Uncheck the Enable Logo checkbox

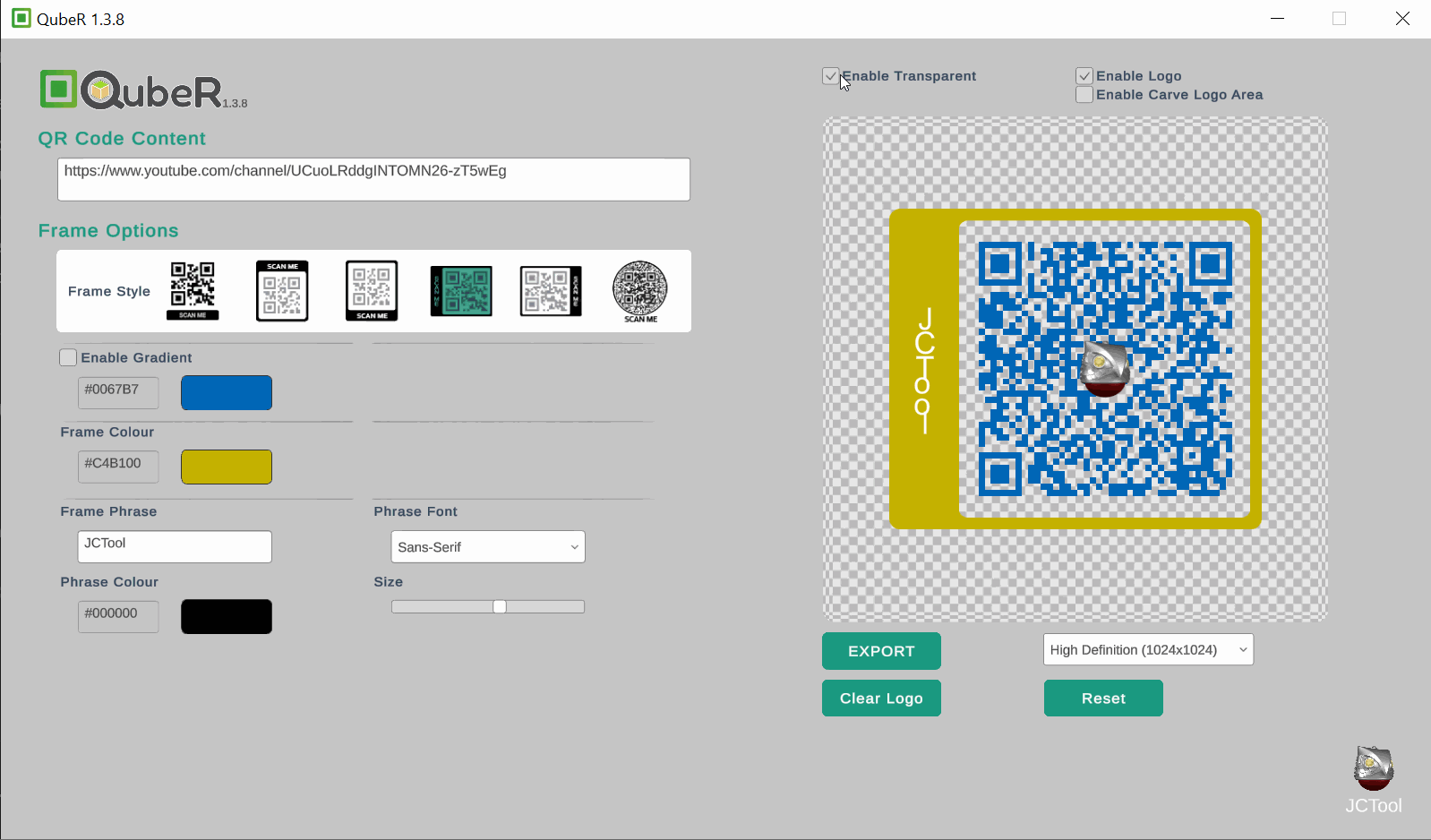1084,76
